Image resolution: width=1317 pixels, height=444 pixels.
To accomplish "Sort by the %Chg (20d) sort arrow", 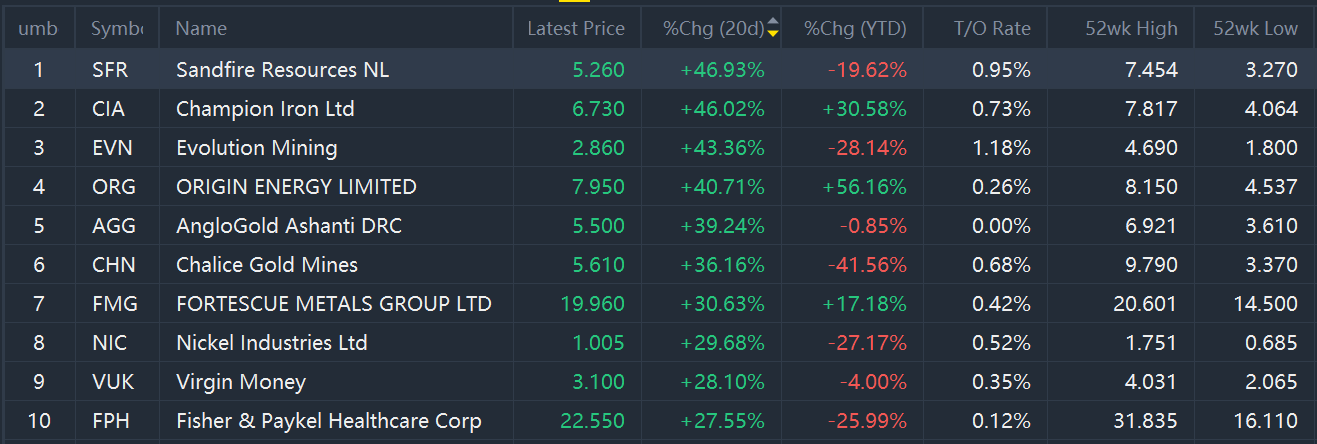I will pyautogui.click(x=772, y=29).
